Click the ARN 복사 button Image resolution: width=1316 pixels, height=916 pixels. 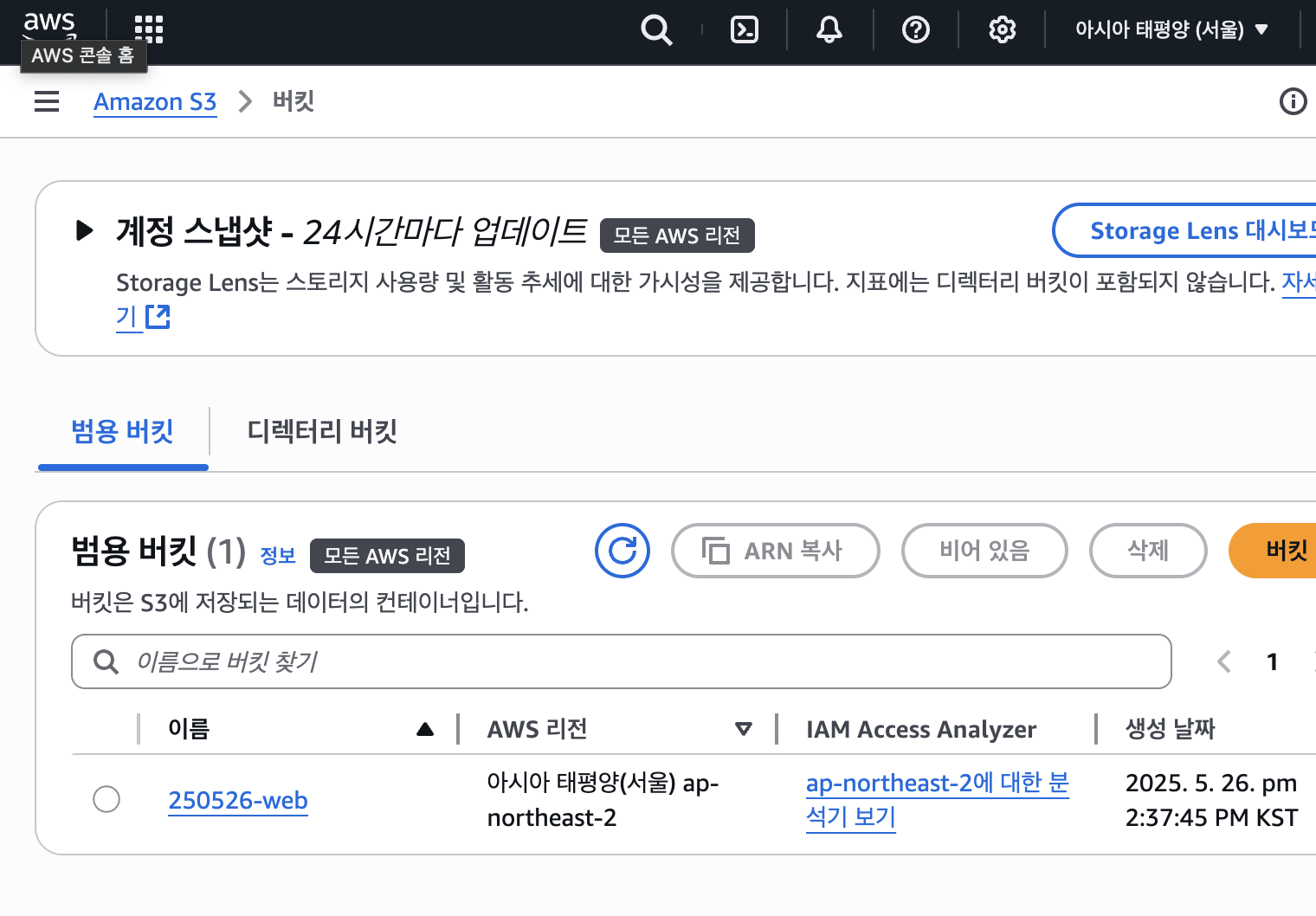tap(776, 551)
